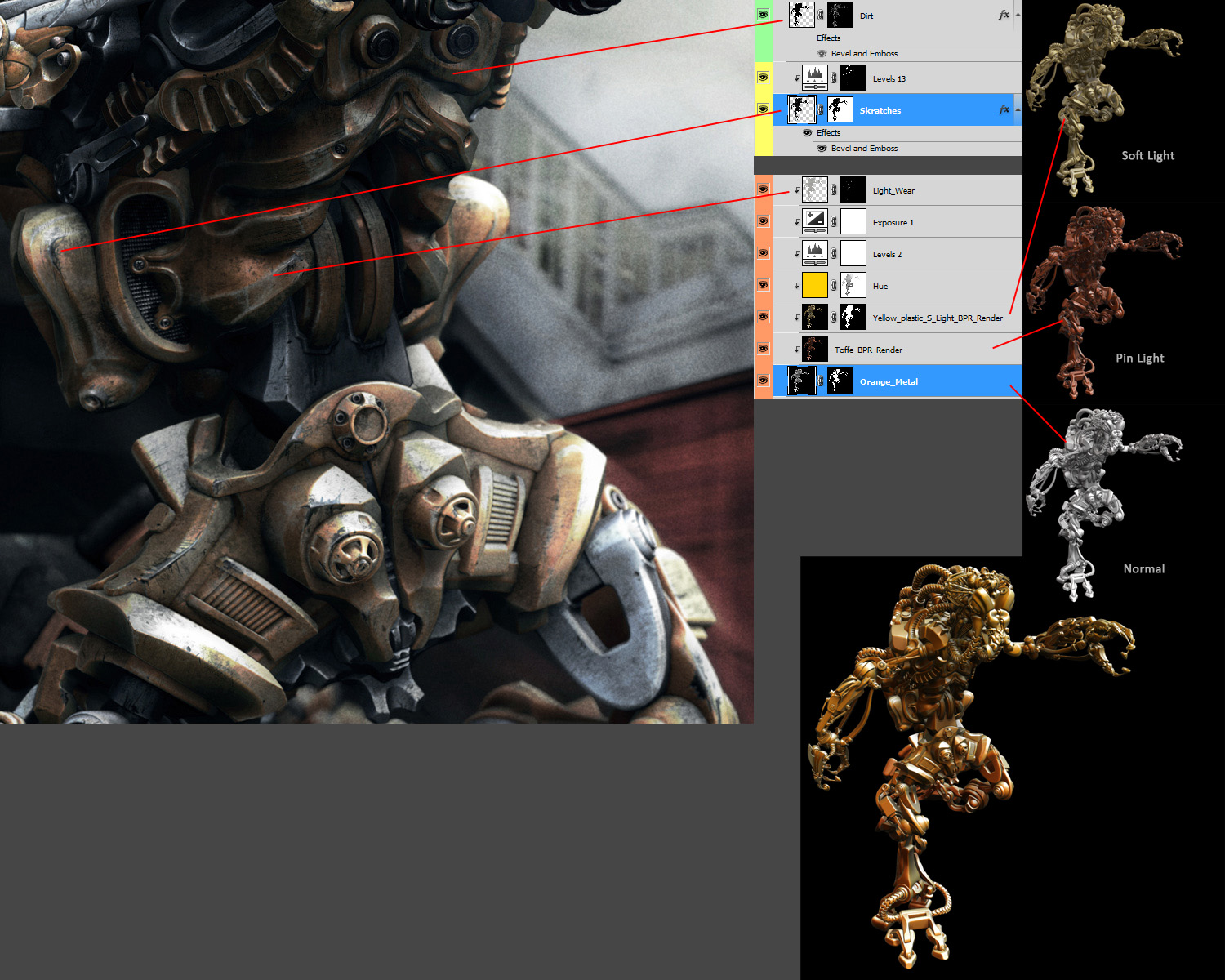Select the Orange_Metal layer thumbnail
Viewport: 1225px width, 980px height.
tap(802, 381)
